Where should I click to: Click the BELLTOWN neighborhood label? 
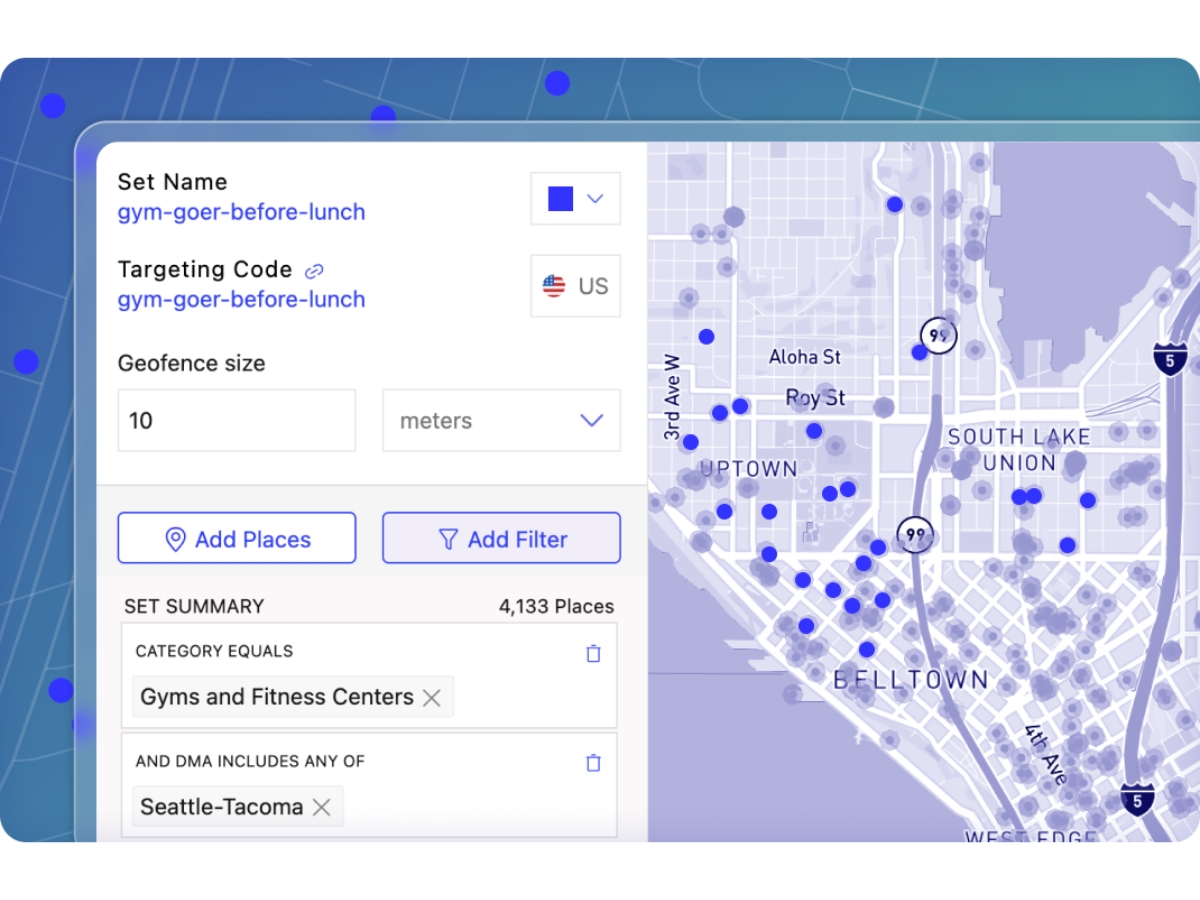click(911, 680)
